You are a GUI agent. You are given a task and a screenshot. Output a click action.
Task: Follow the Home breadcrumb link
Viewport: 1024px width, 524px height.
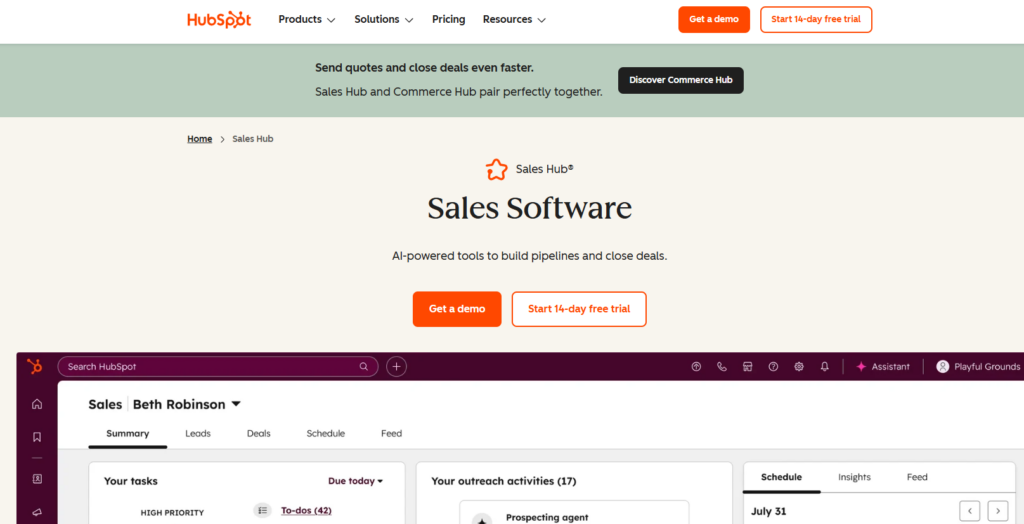200,139
